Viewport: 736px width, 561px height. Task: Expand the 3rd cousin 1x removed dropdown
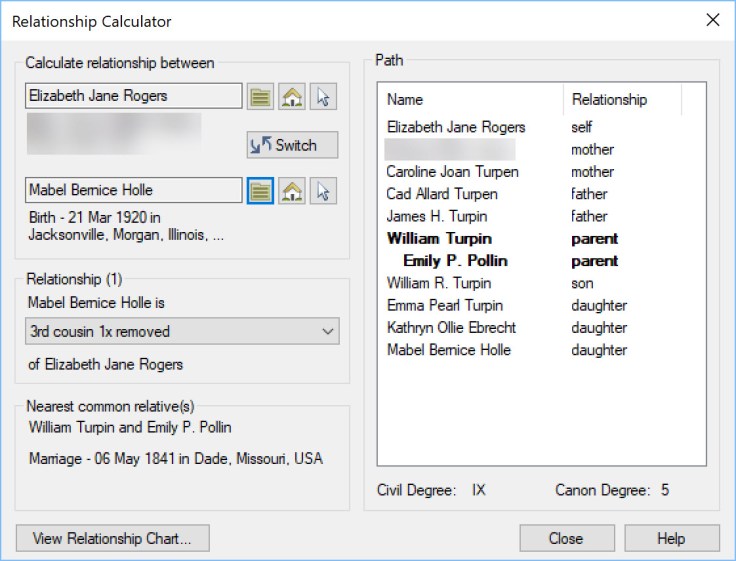(182, 331)
